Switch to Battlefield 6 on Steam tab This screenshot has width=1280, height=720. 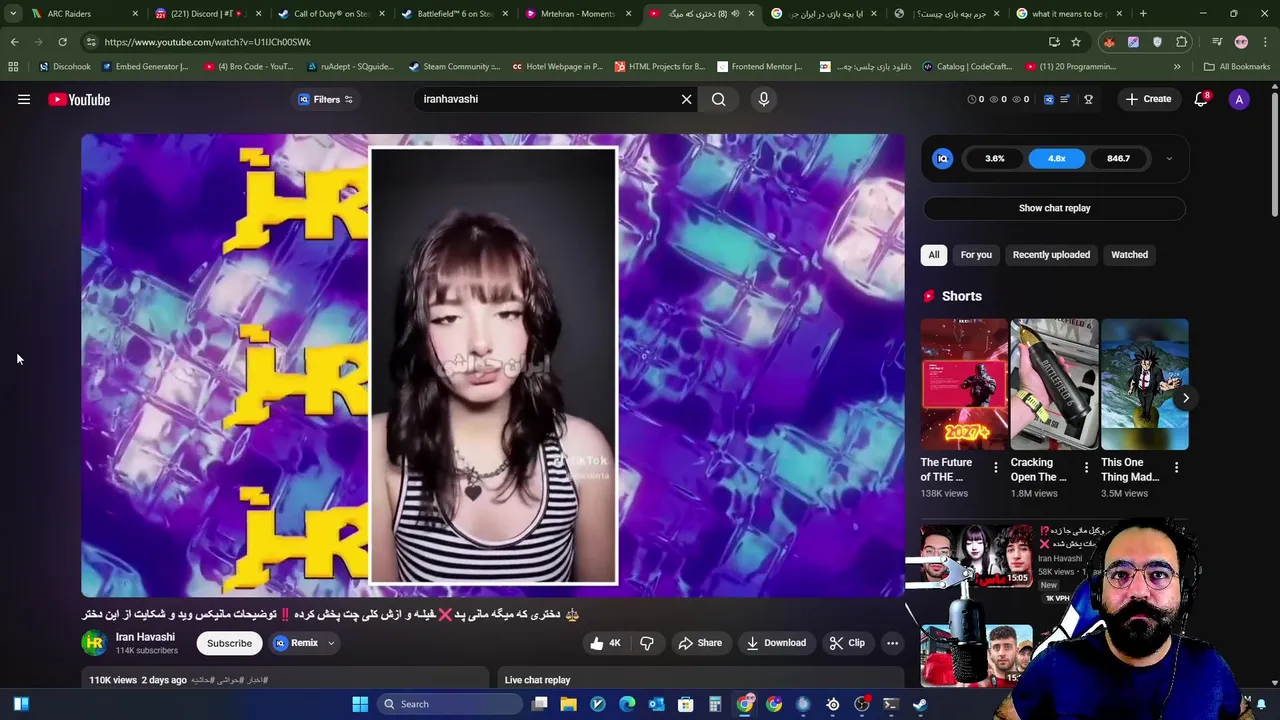[x=454, y=14]
